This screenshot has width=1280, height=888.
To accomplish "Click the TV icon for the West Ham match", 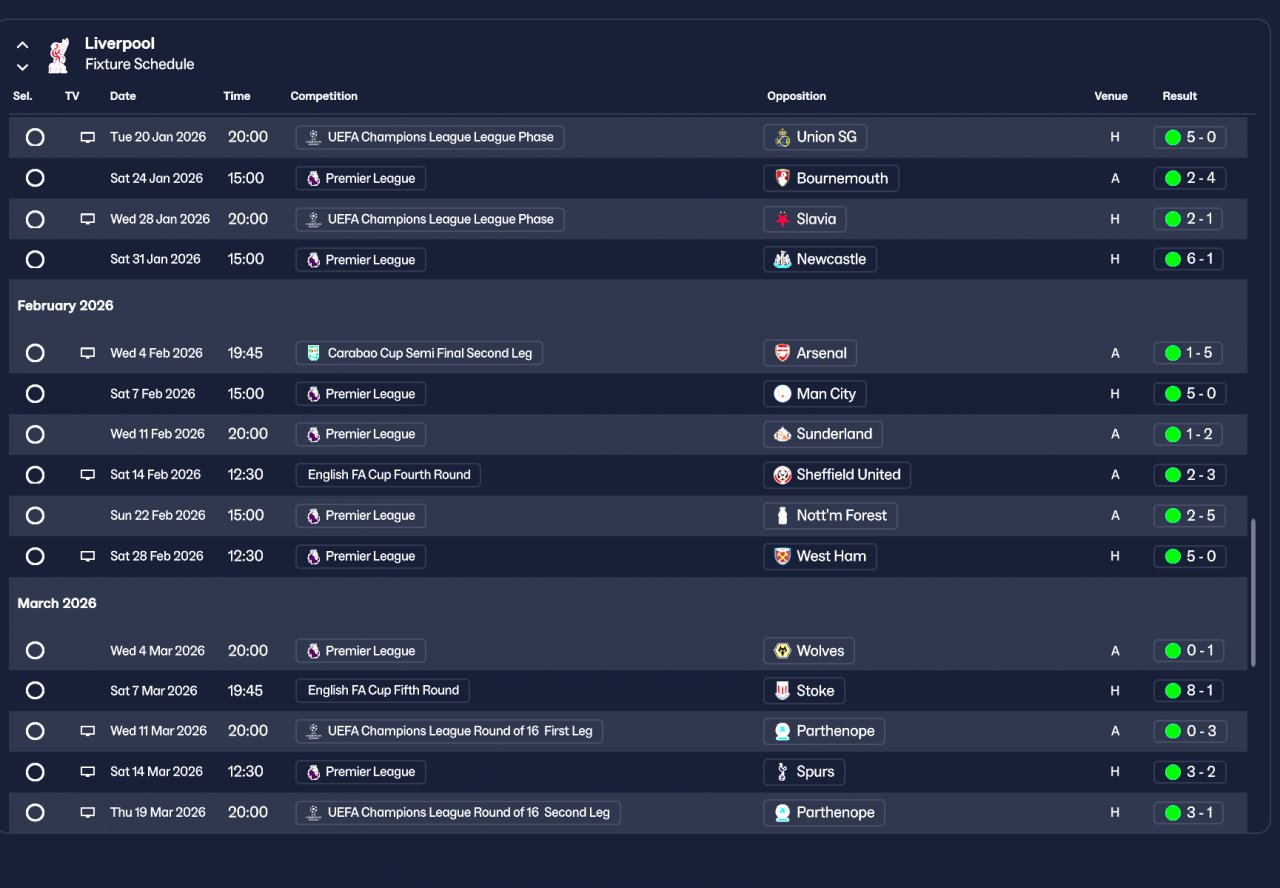I will [88, 556].
